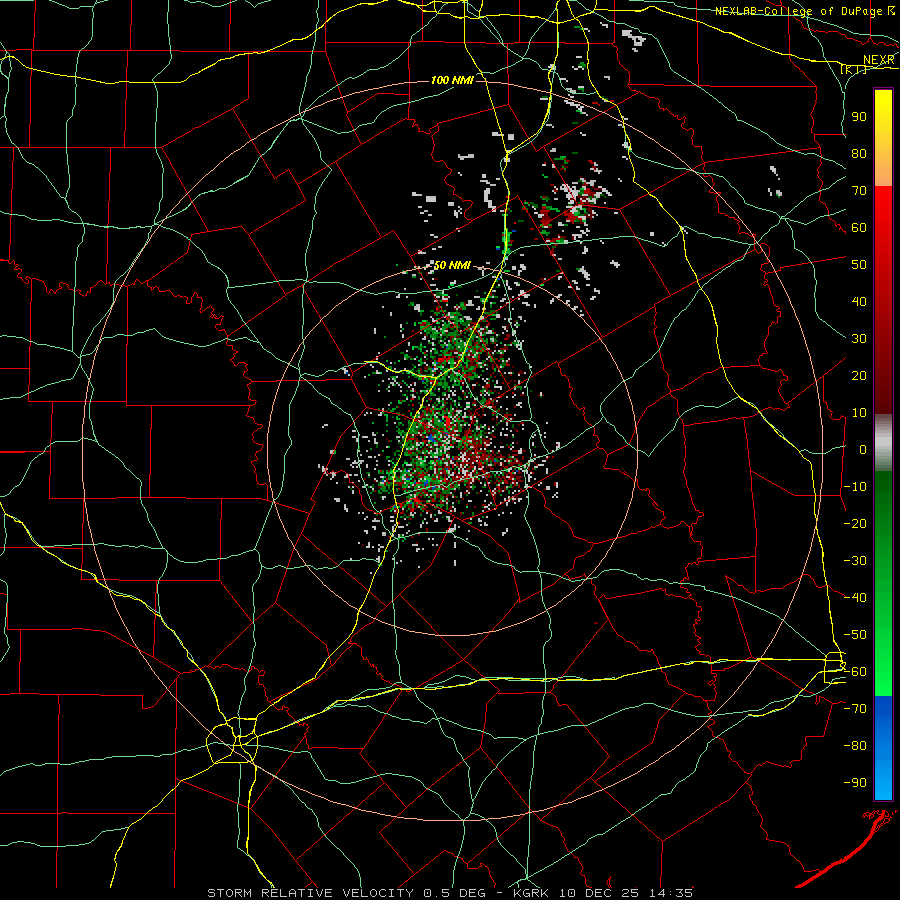The width and height of the screenshot is (900, 900).
Task: Select the -70 value on velocity scale
Action: pos(855,709)
